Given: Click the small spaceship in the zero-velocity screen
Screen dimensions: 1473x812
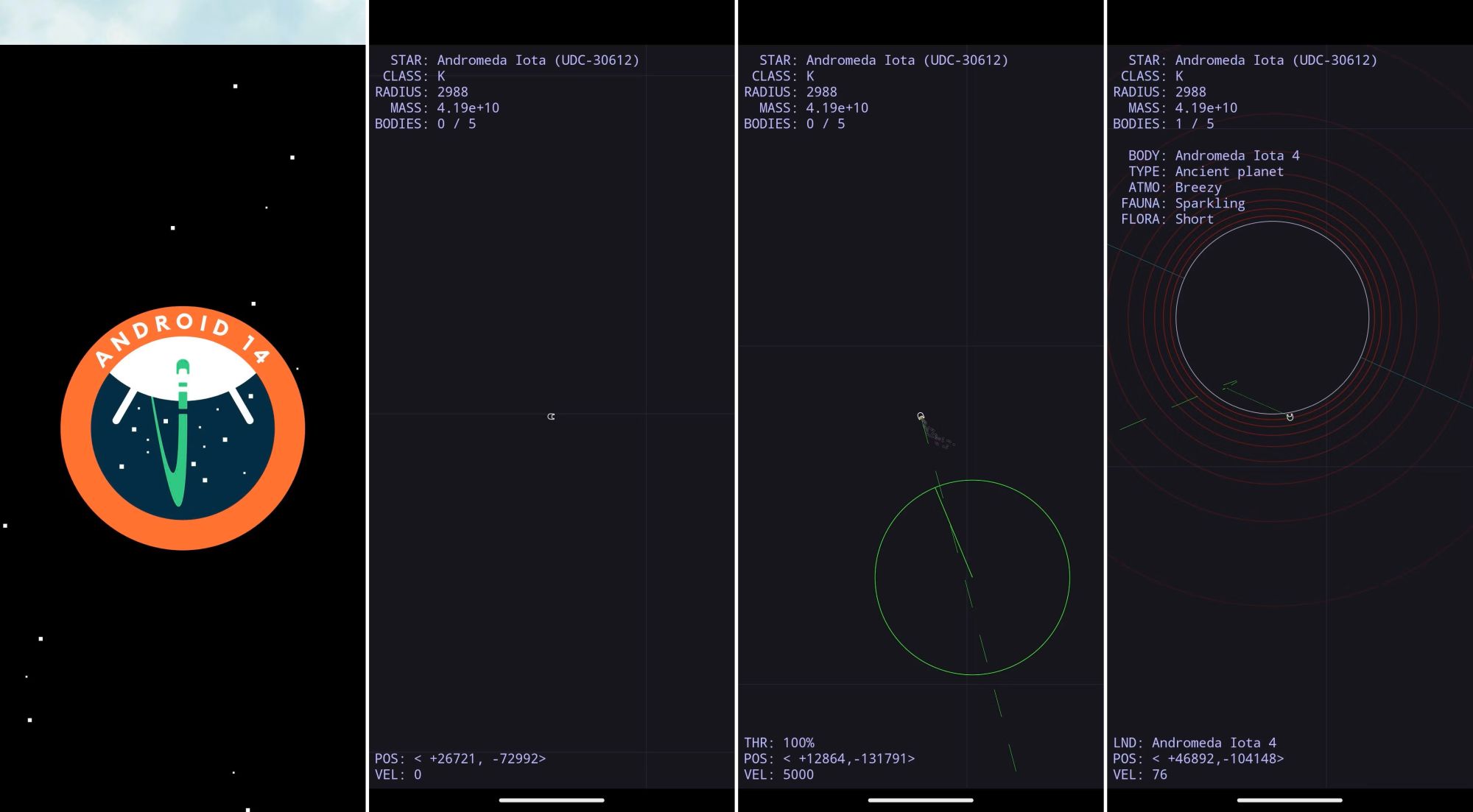Looking at the screenshot, I should pyautogui.click(x=551, y=417).
